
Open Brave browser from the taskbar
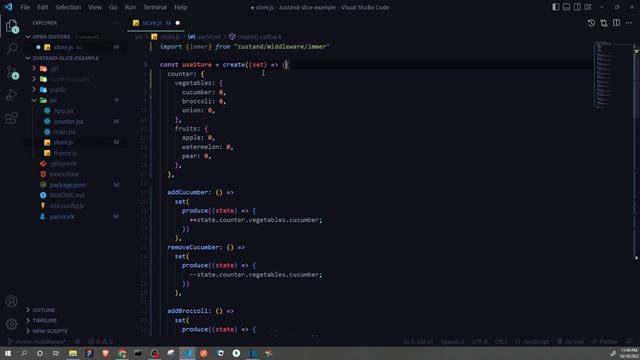pos(106,353)
